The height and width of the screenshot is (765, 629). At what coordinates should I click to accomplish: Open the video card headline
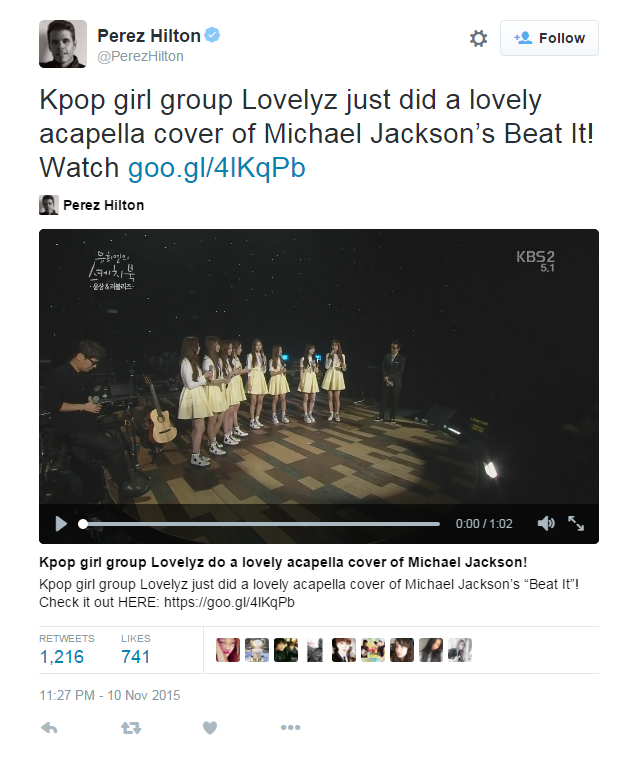click(x=283, y=562)
